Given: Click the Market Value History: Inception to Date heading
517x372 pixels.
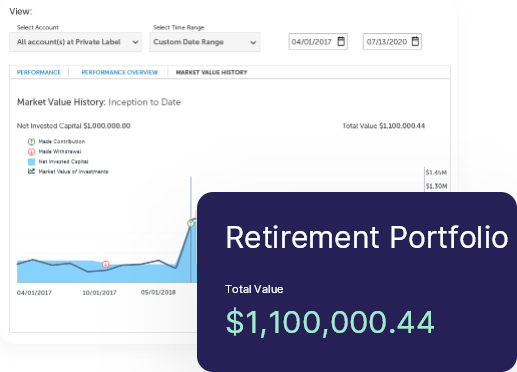Looking at the screenshot, I should click(x=99, y=102).
